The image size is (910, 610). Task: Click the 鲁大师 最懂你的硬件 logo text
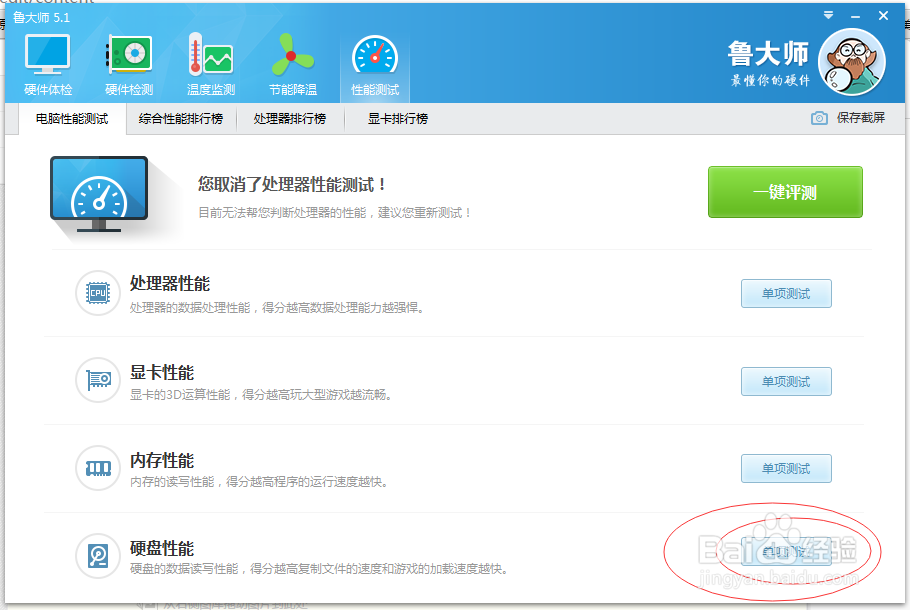[x=768, y=63]
